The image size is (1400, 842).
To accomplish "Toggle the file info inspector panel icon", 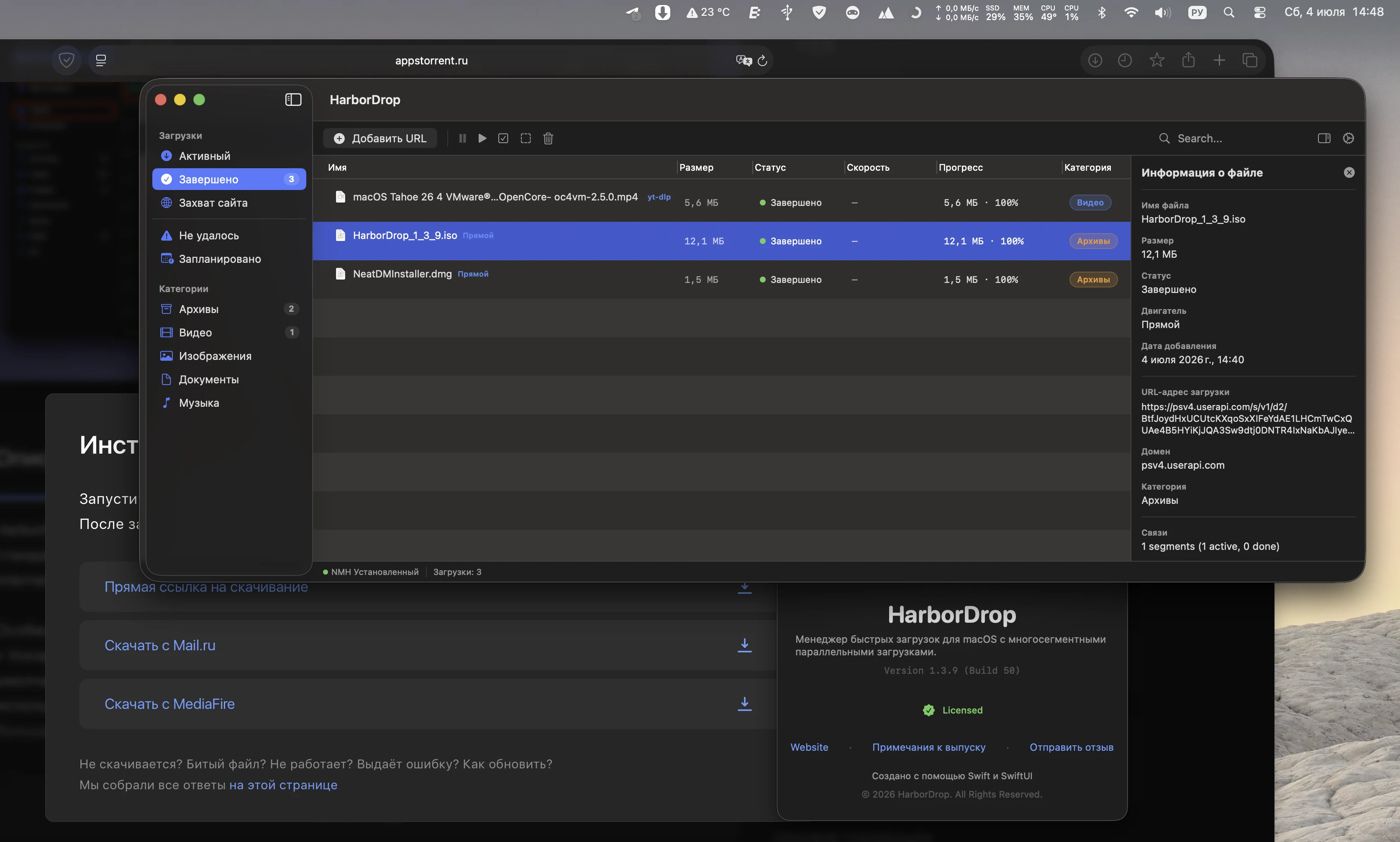I will pyautogui.click(x=1324, y=139).
